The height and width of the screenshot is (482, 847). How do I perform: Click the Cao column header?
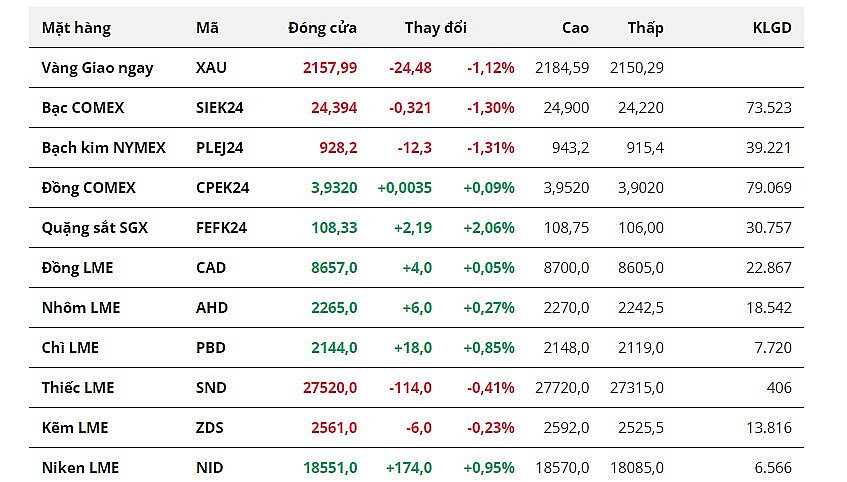pyautogui.click(x=575, y=28)
